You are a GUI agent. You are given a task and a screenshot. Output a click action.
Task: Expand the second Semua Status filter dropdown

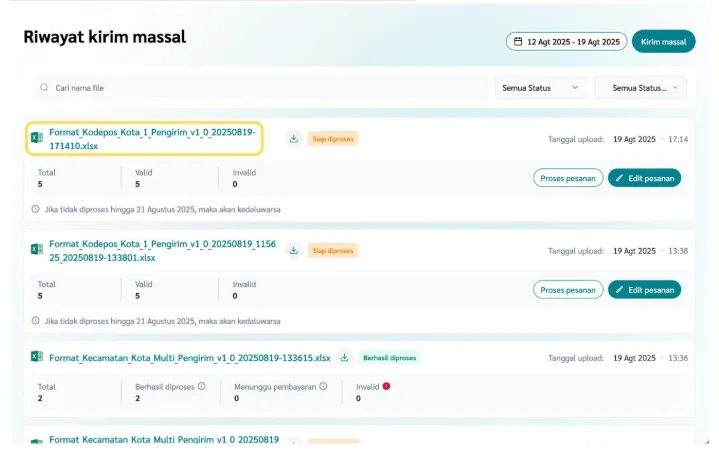(x=640, y=88)
